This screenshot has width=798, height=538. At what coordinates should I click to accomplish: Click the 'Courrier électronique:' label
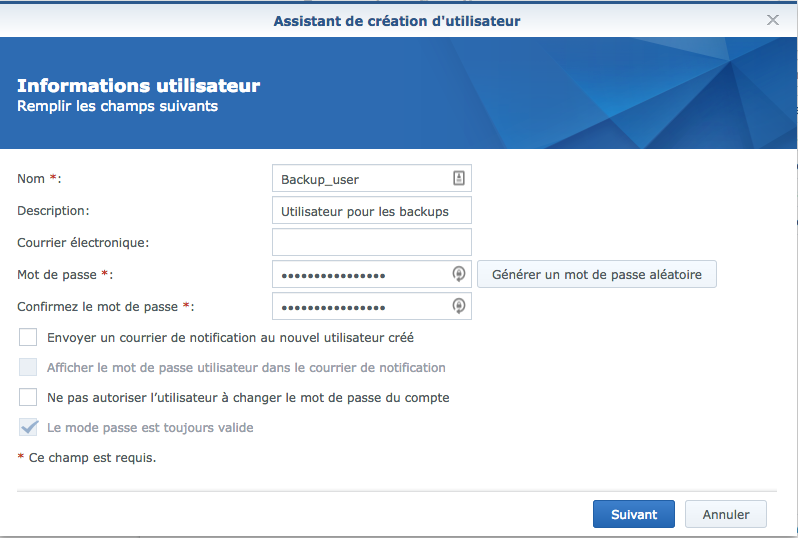coord(83,243)
